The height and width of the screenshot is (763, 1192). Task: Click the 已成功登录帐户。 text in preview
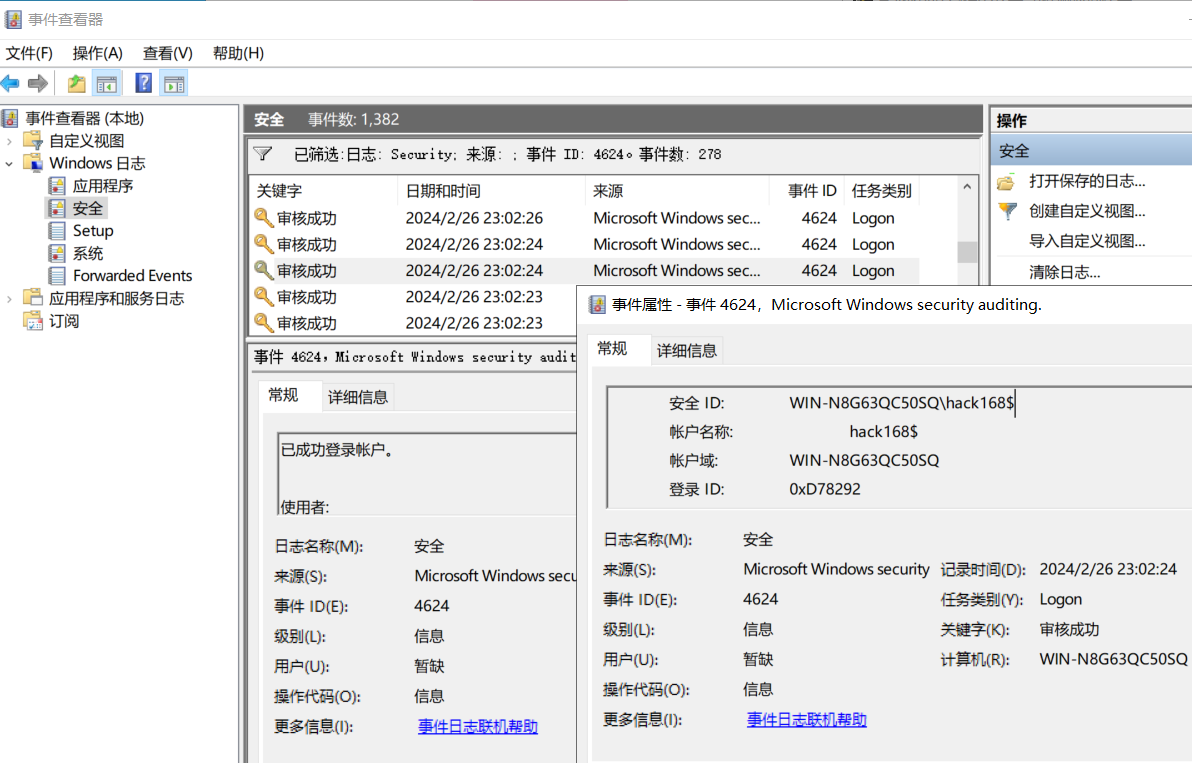coord(338,450)
